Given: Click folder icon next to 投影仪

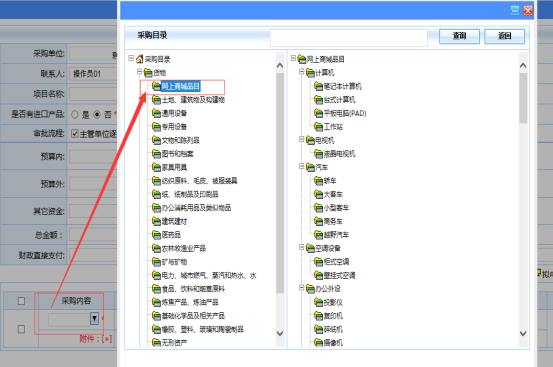Looking at the screenshot, I should point(318,302).
